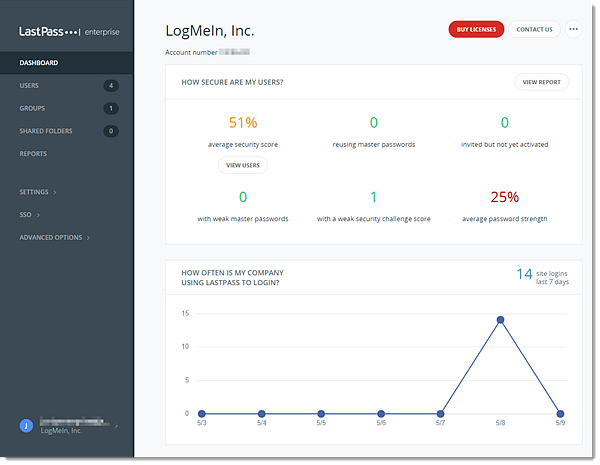Select the 5/9 data point on chart

click(560, 414)
